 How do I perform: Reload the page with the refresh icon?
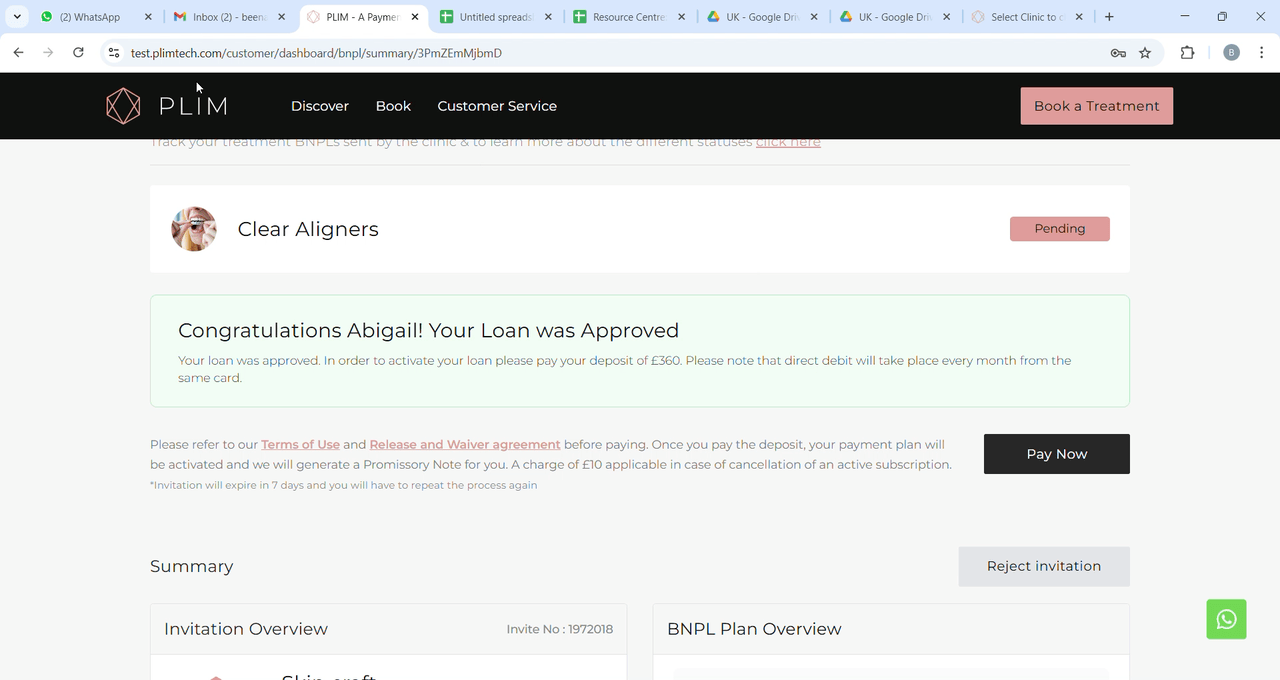click(x=78, y=53)
